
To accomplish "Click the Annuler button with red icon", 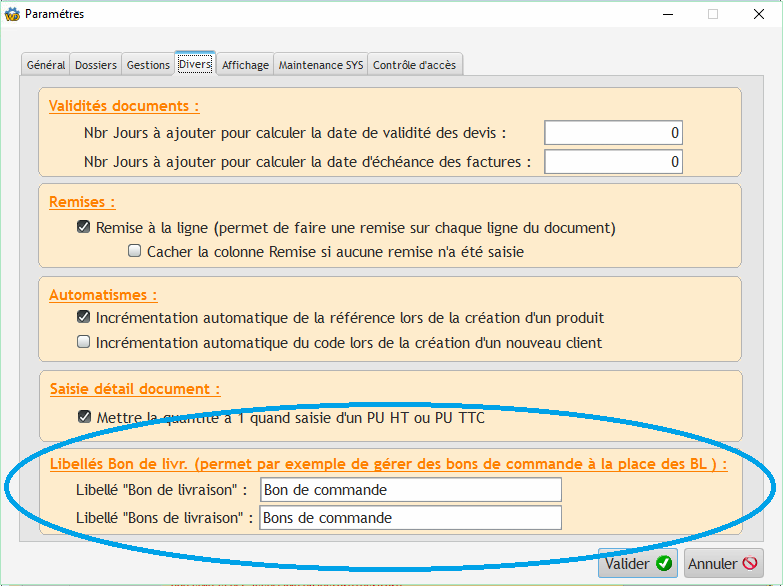I will tap(724, 563).
